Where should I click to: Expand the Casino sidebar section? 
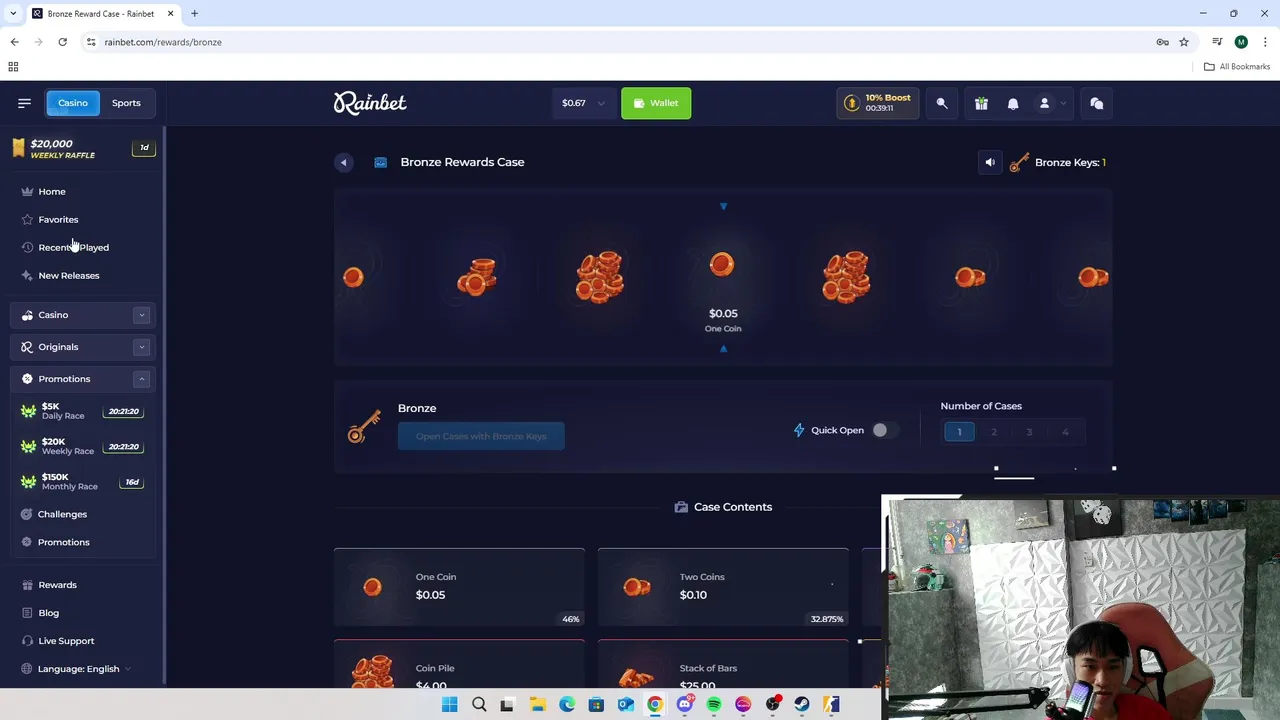(x=141, y=315)
